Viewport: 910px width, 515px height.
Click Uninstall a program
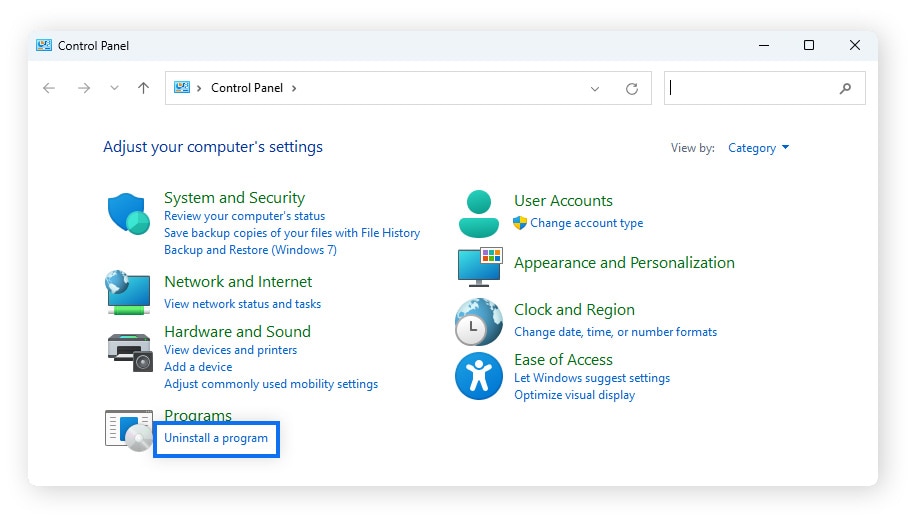coord(216,438)
